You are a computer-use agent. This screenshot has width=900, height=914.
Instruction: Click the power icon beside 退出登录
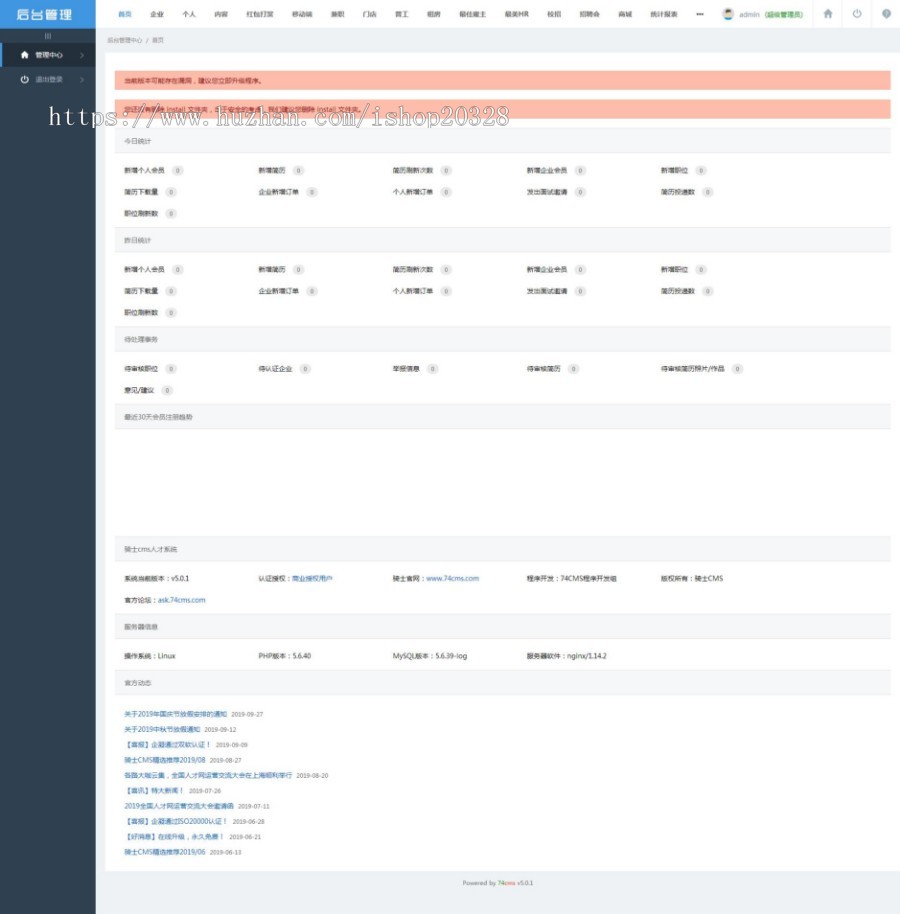pos(25,79)
